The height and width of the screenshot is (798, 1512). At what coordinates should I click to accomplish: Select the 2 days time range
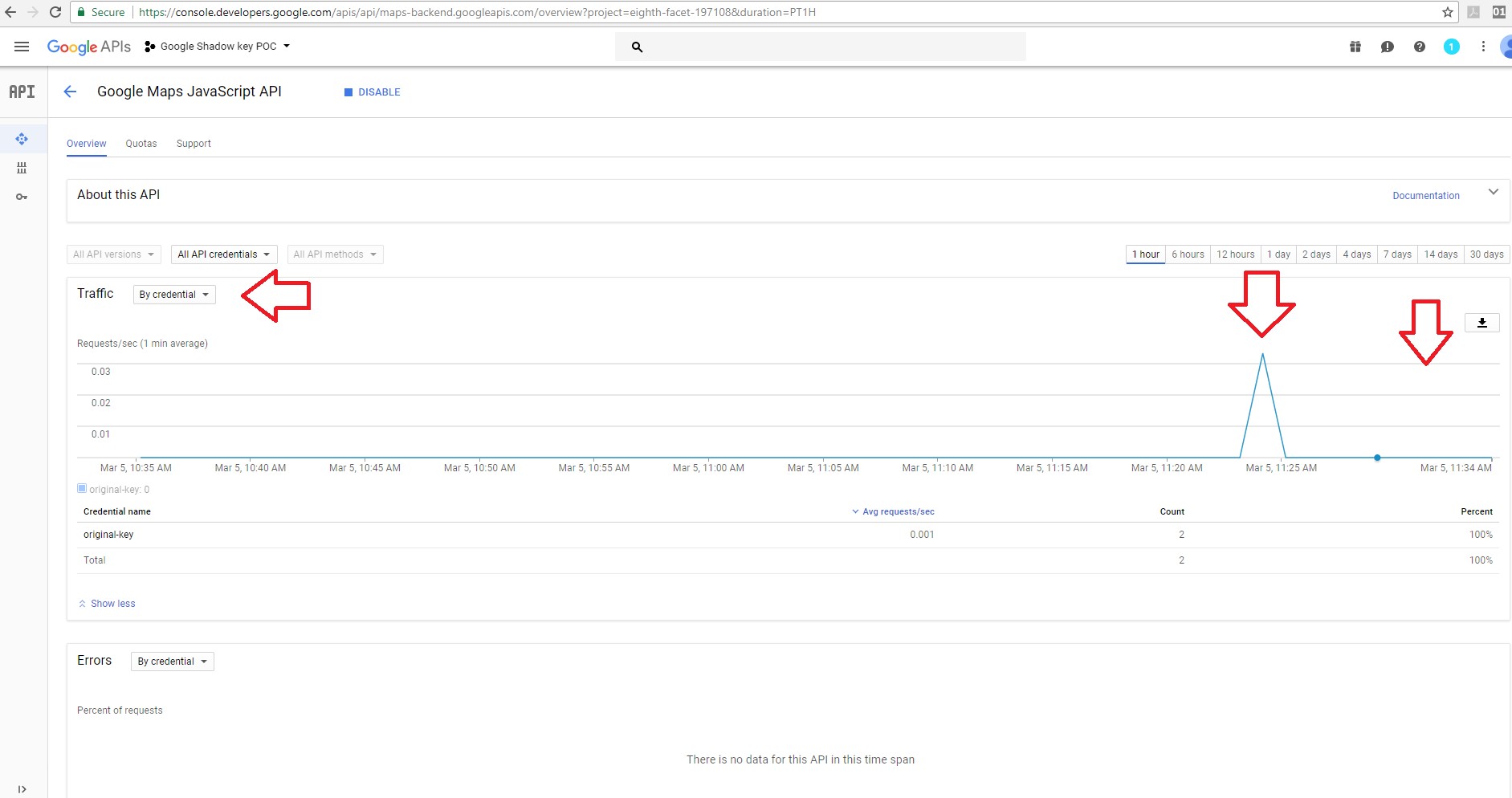pos(1316,254)
